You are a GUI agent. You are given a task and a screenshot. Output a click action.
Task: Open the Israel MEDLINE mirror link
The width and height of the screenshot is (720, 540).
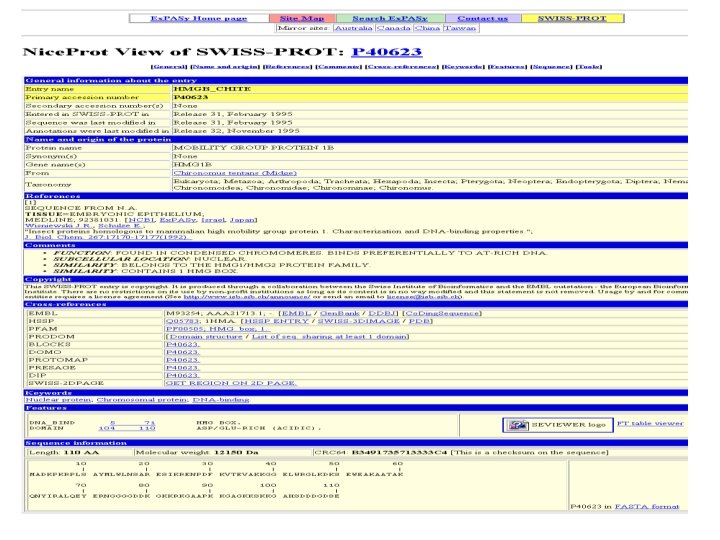(x=214, y=220)
